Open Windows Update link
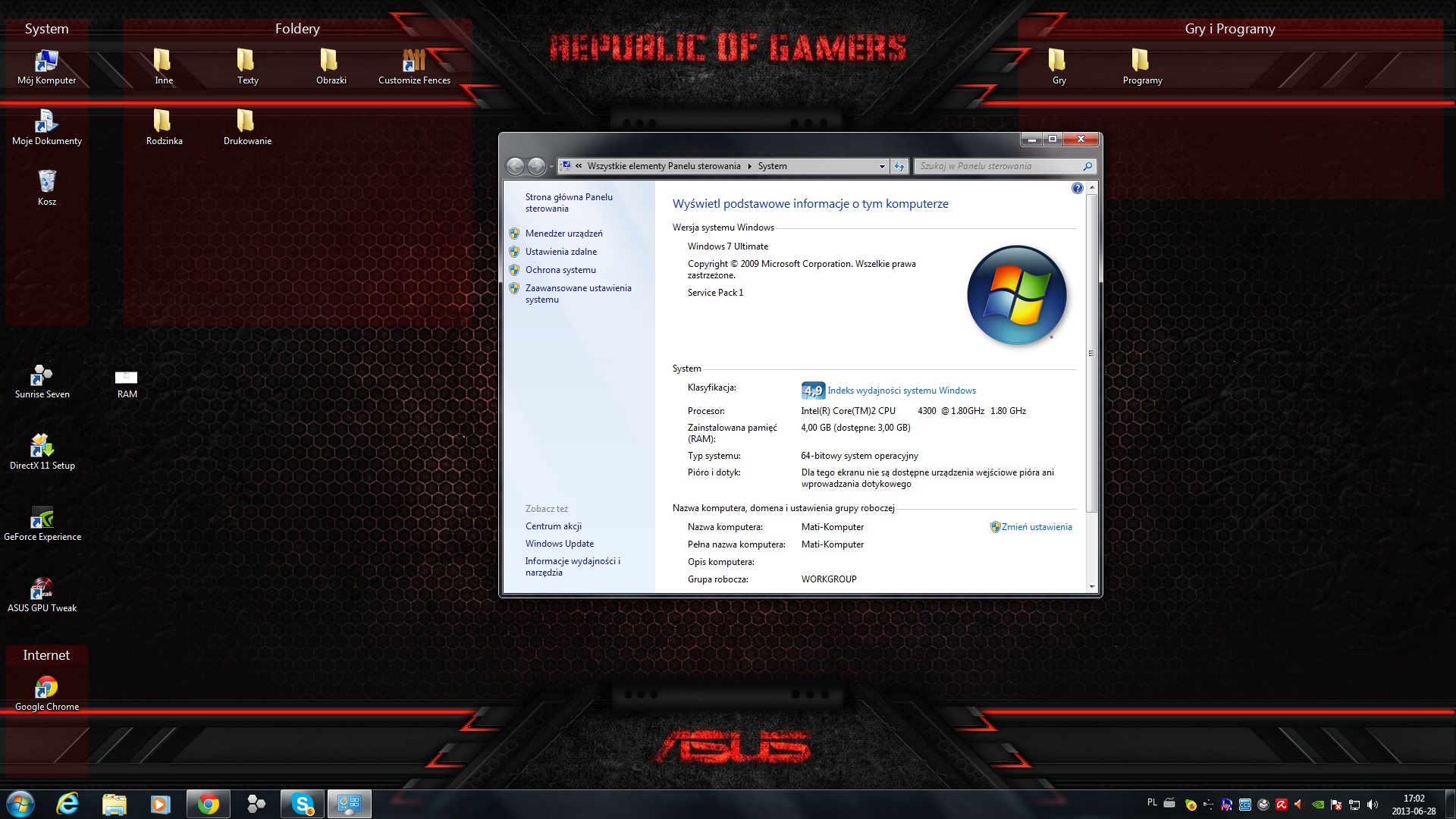The width and height of the screenshot is (1456, 819). [x=559, y=544]
